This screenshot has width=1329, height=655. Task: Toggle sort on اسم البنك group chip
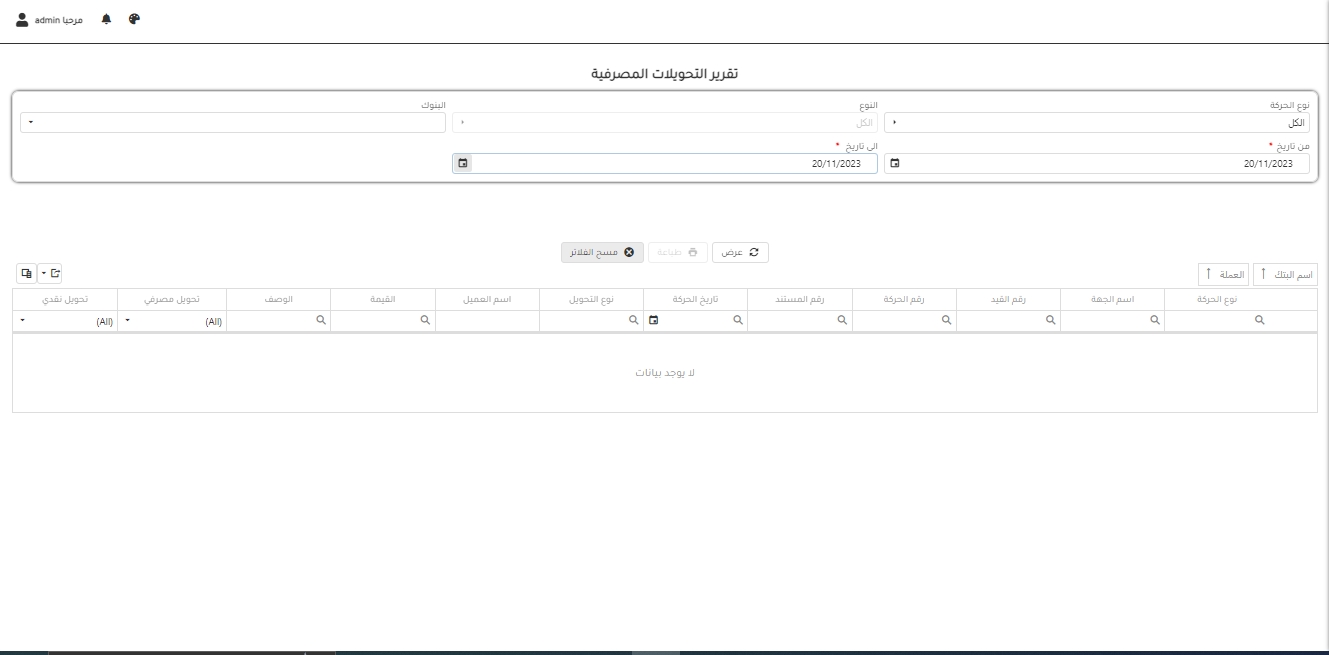[x=1285, y=274]
